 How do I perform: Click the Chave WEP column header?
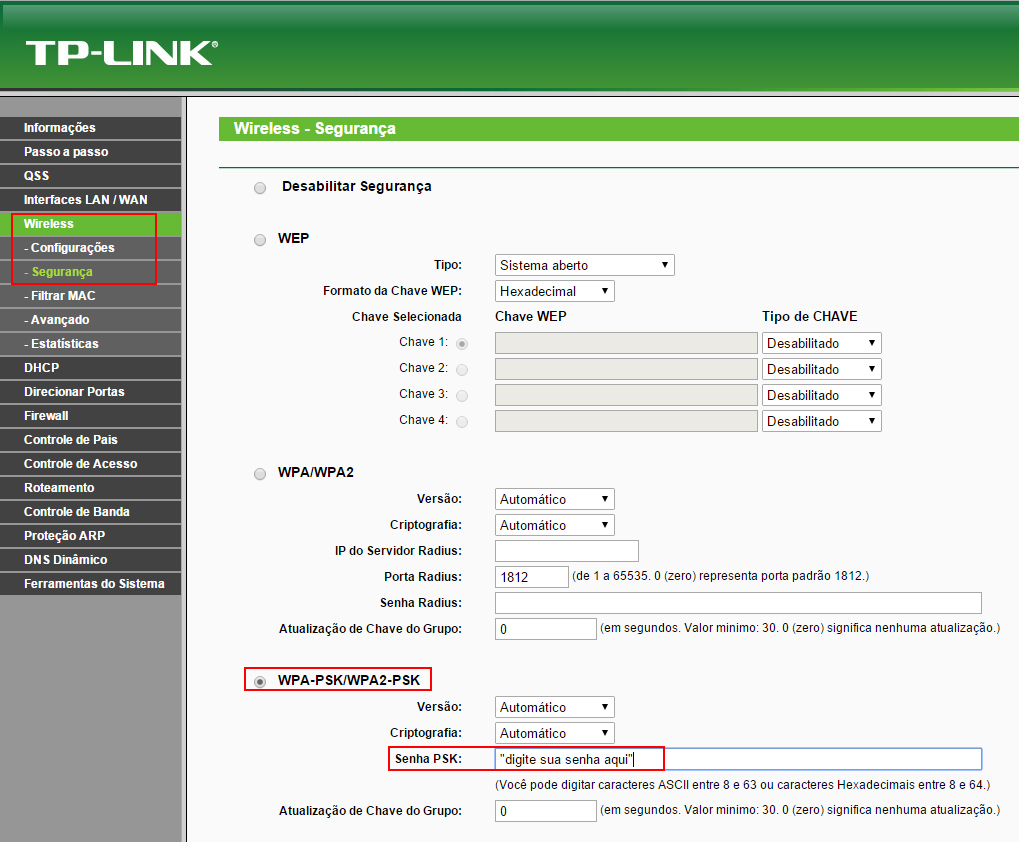click(530, 316)
